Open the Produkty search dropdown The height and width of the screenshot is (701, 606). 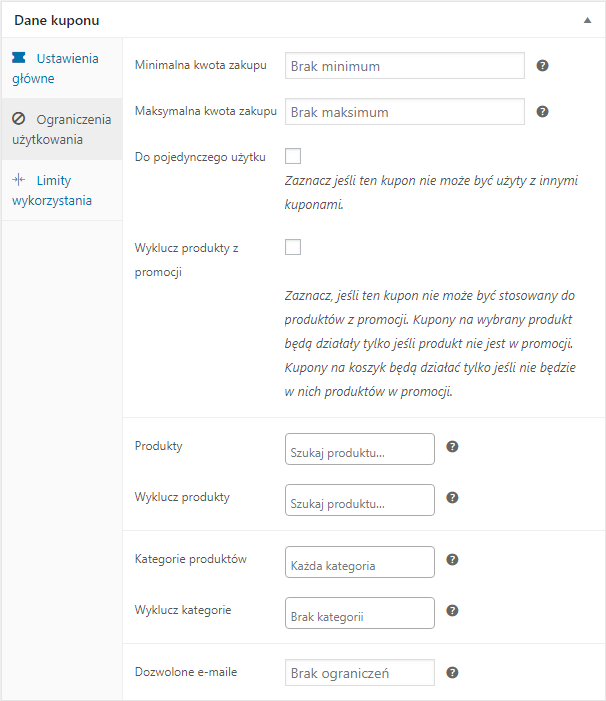[x=360, y=450]
